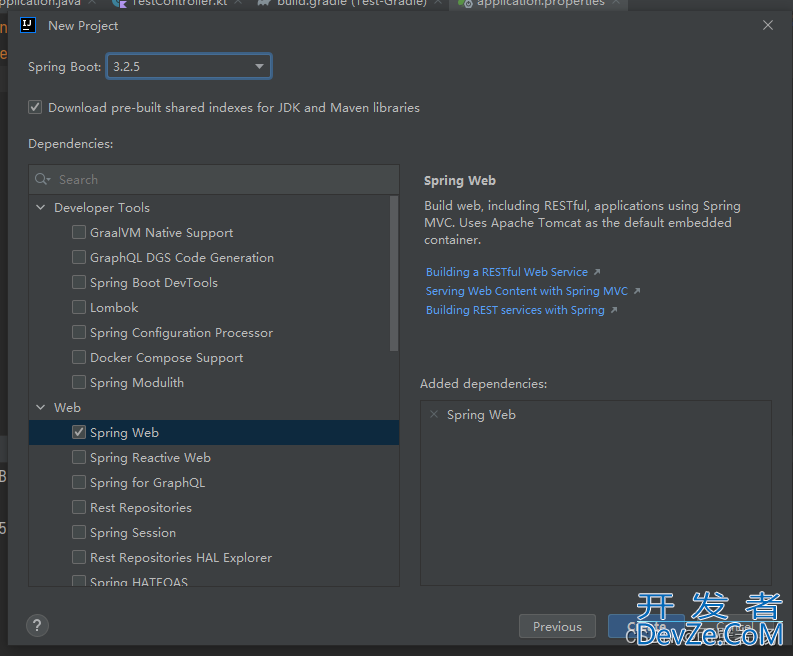Toggle Download pre-built shared indexes checkbox

click(35, 107)
